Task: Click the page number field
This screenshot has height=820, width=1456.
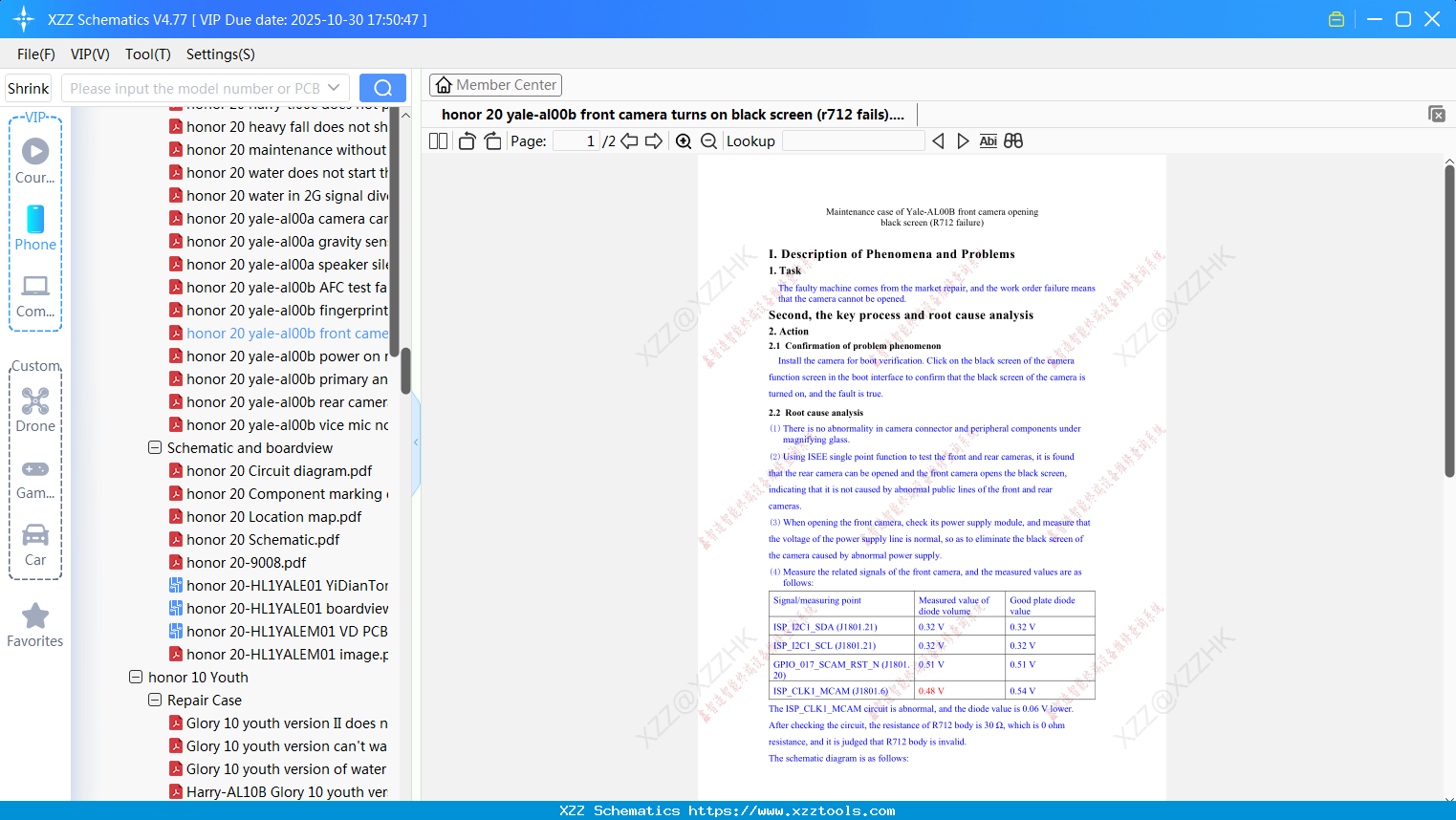Action: [x=576, y=141]
